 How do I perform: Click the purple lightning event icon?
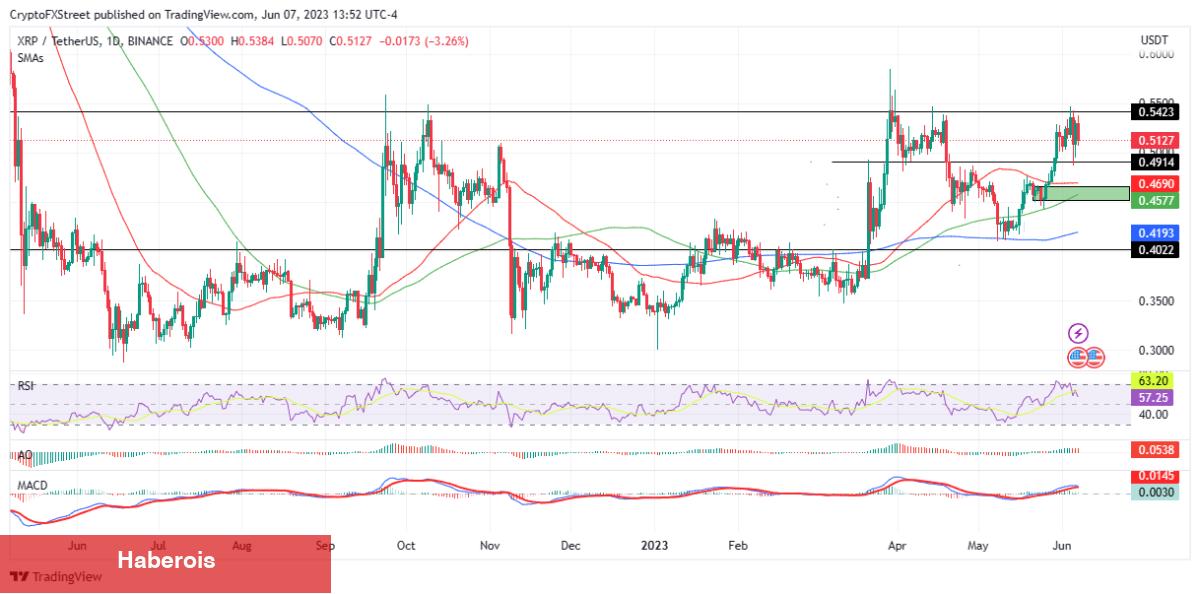tap(1079, 333)
